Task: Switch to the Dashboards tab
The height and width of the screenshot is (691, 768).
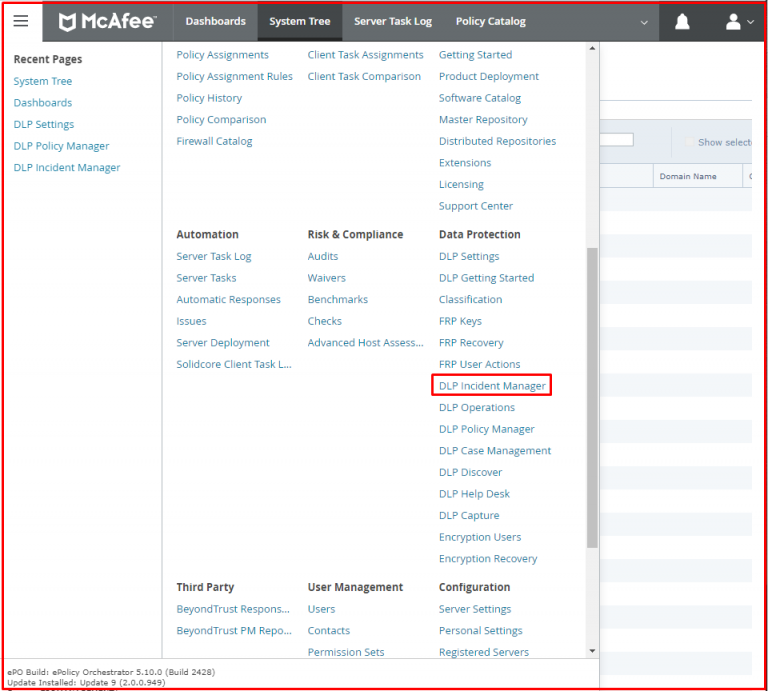Action: coord(215,22)
